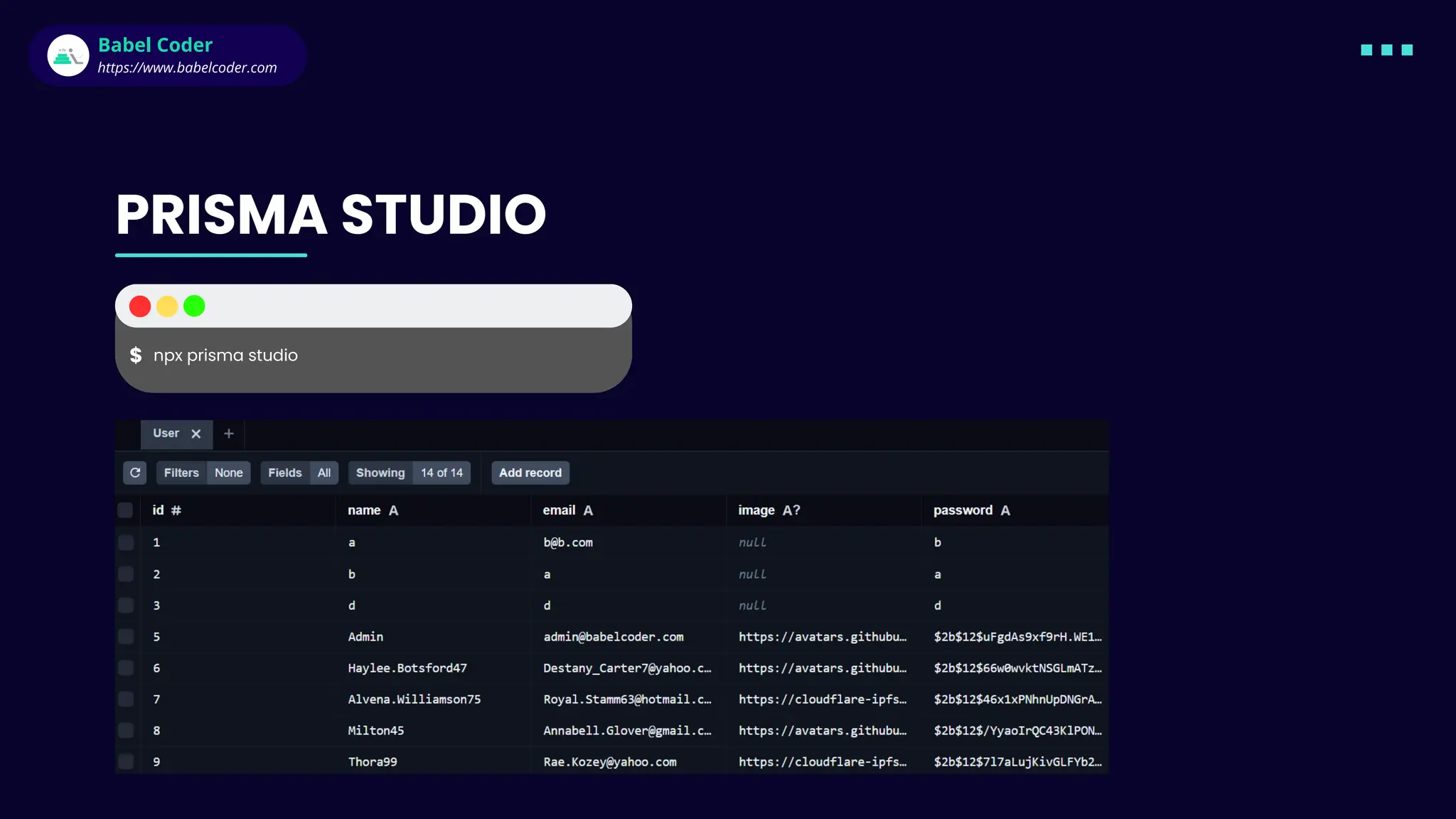Screen dimensions: 1456x819
Task: Select the name cell Haylee.Botsford47
Action: click(x=433, y=668)
